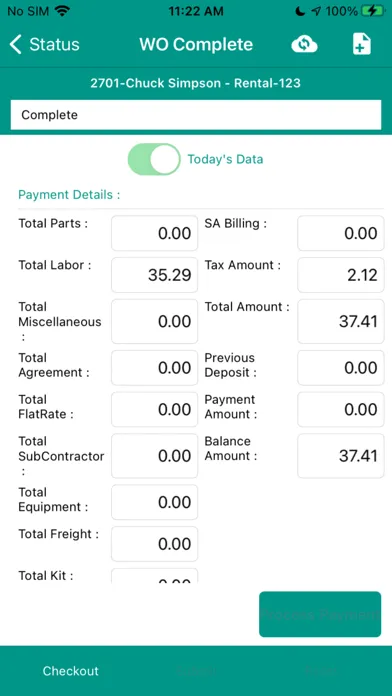Screen dimensions: 392x696
Task: Tap the Balance Amount label
Action: click(231, 448)
